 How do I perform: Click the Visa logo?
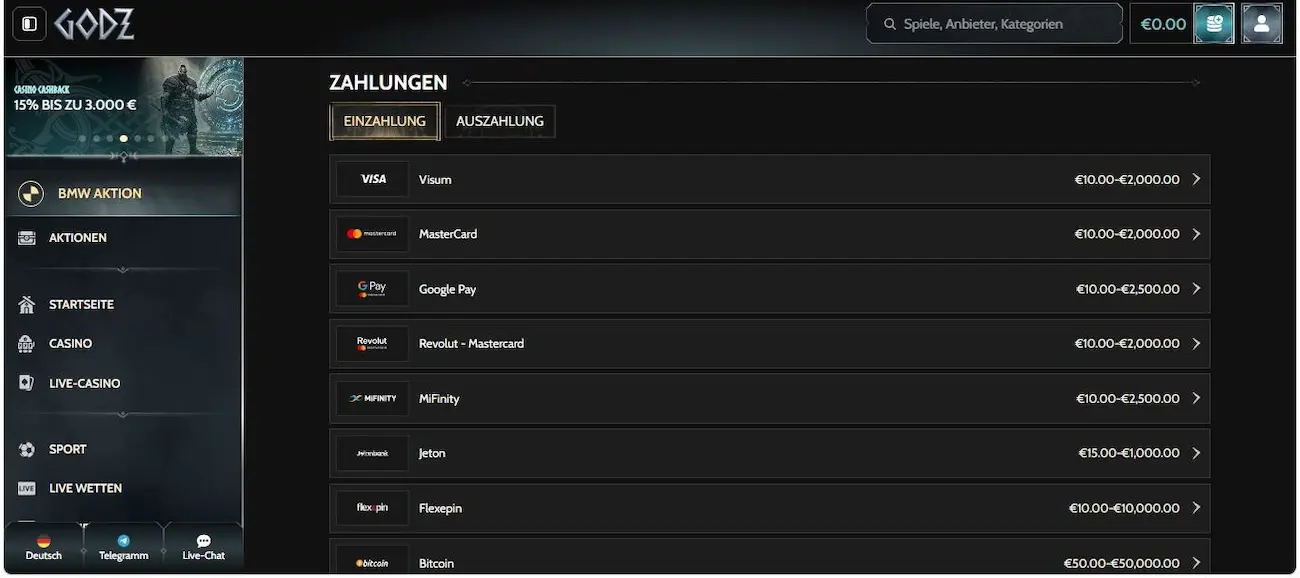pyautogui.click(x=373, y=179)
